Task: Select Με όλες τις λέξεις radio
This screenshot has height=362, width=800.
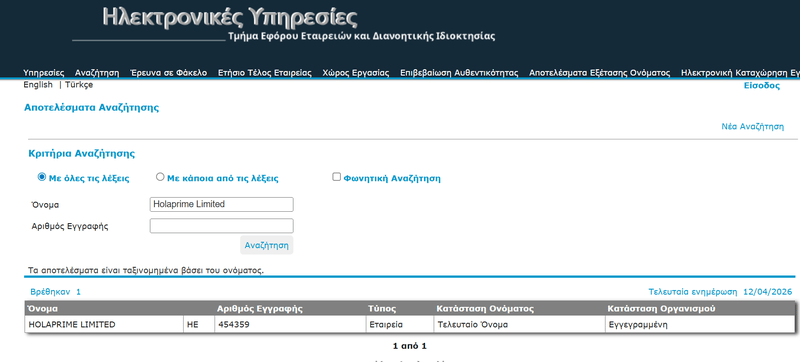Action: pos(42,177)
